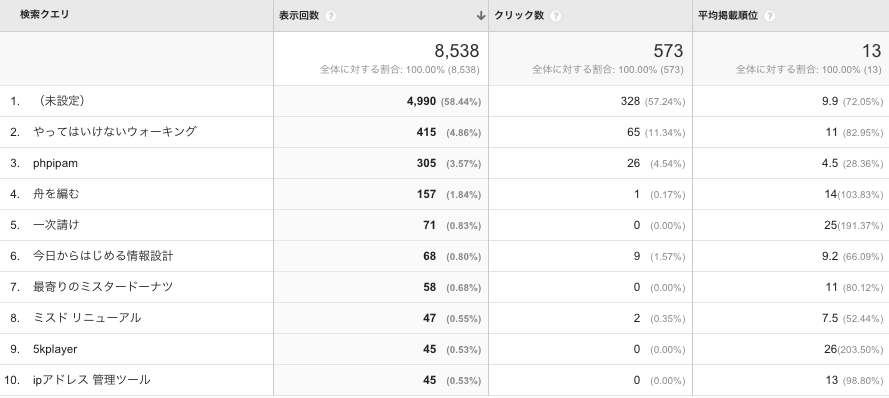Select query ipアドレス 管理ツール

point(91,380)
